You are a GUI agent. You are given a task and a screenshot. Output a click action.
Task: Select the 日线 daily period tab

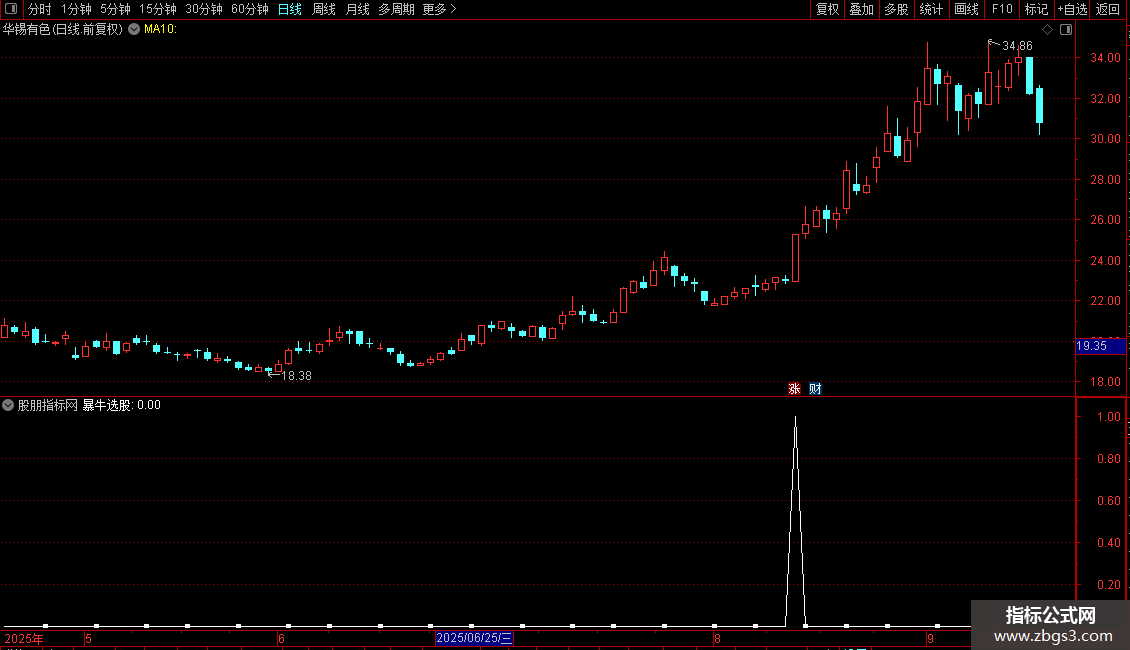pyautogui.click(x=290, y=9)
